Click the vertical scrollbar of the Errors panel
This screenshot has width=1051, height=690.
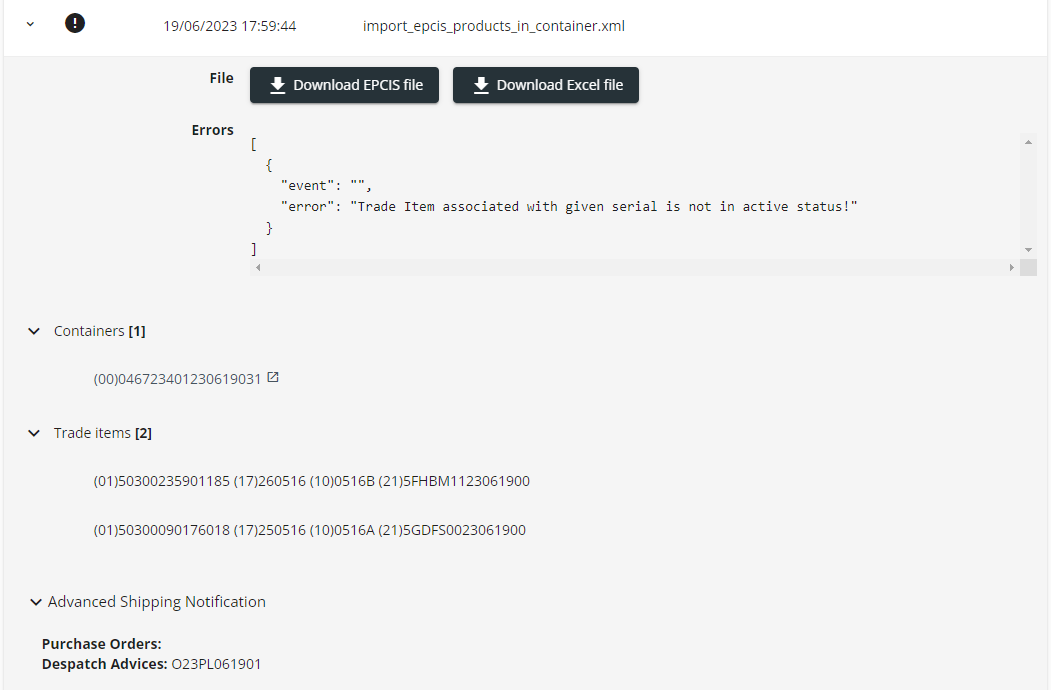point(1029,195)
